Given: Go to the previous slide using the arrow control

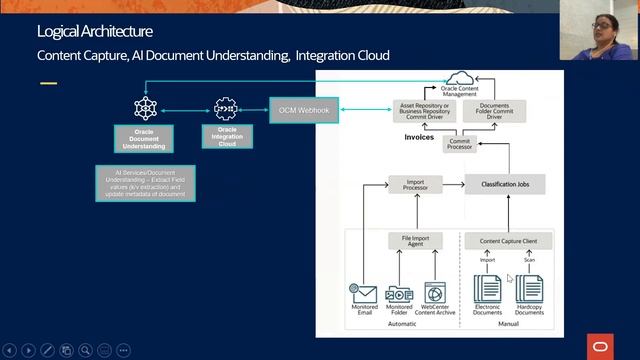Looking at the screenshot, I should pyautogui.click(x=9, y=350).
